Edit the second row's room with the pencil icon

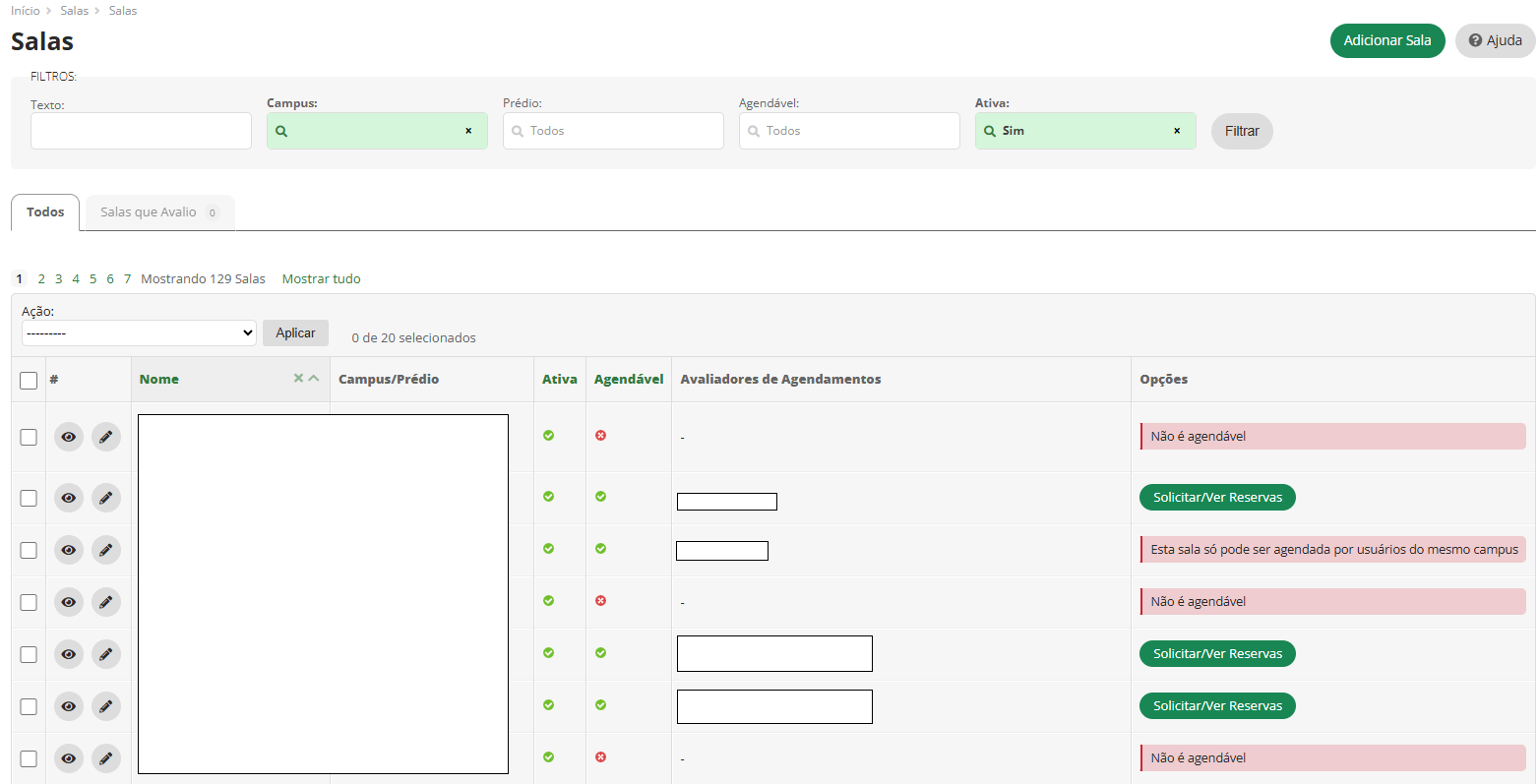tap(106, 498)
